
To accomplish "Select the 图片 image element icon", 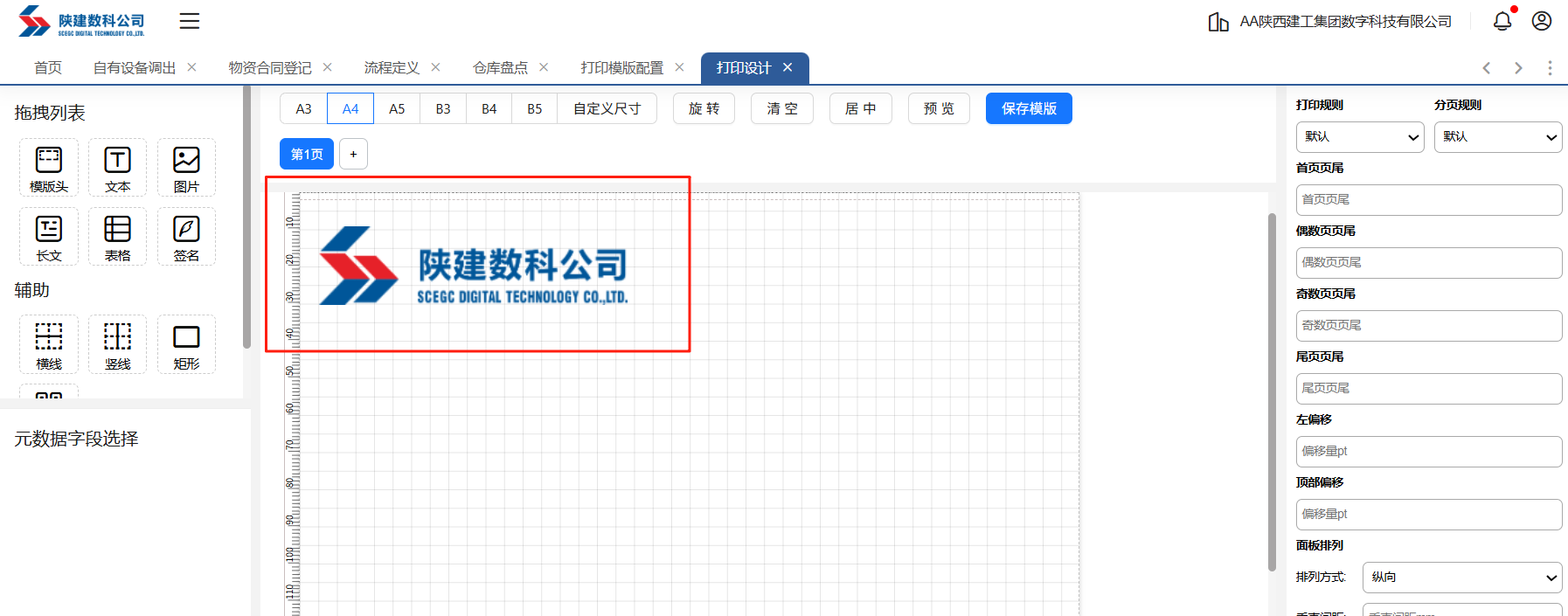I will (186, 167).
